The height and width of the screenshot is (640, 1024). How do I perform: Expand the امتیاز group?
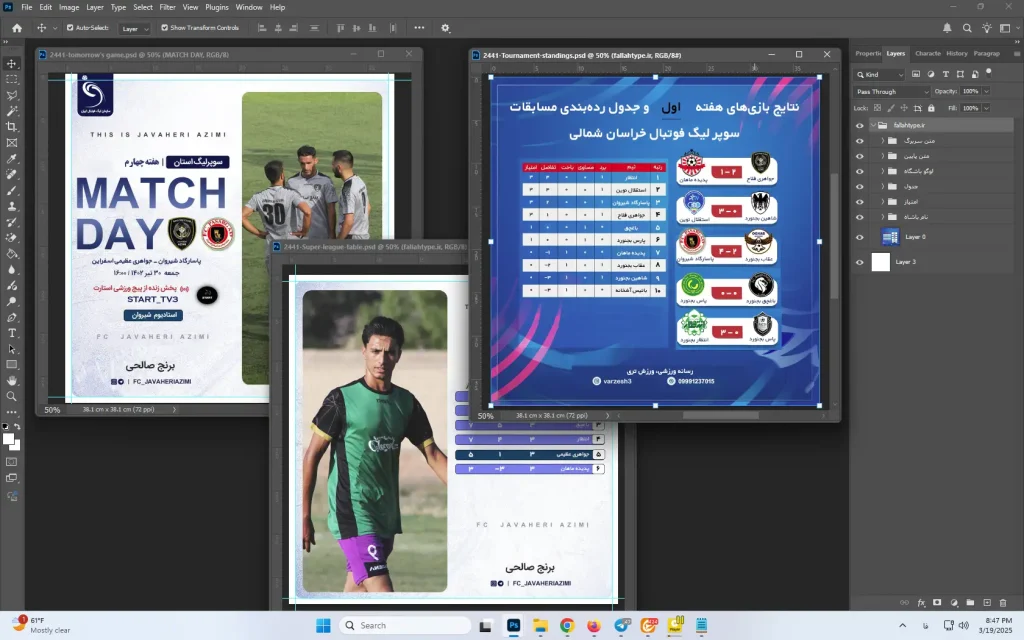[882, 202]
